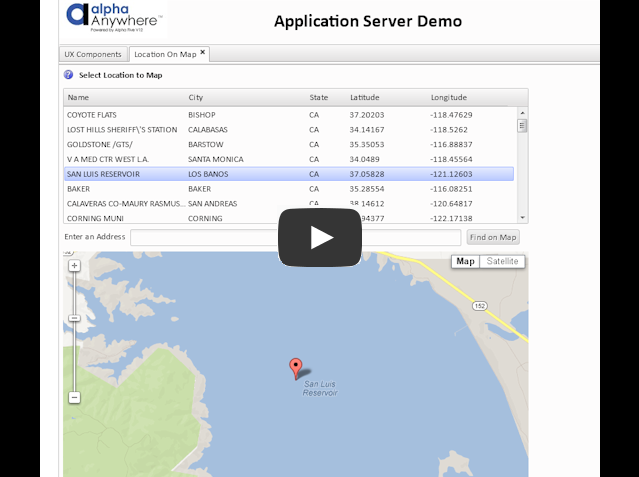Select the CALAVERAS CO-MAURY RASMUS row
The image size is (639, 477).
[289, 203]
